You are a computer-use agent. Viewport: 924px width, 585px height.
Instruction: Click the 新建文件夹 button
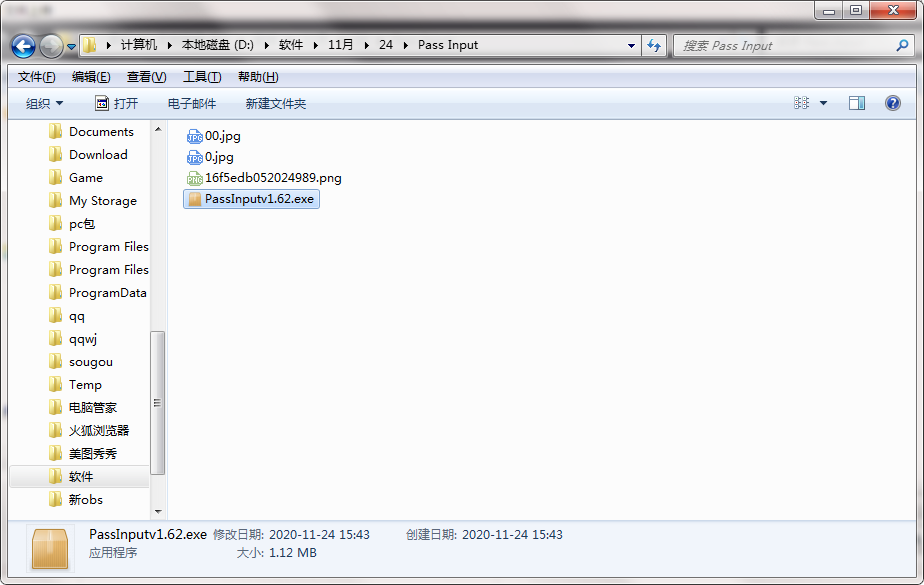275,103
